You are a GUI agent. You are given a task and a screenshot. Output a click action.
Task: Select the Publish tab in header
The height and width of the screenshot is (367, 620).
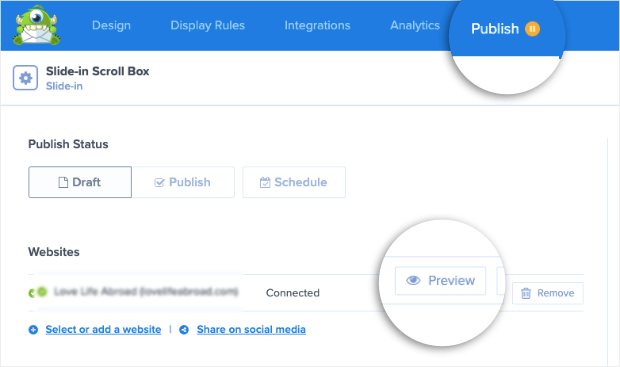point(495,28)
